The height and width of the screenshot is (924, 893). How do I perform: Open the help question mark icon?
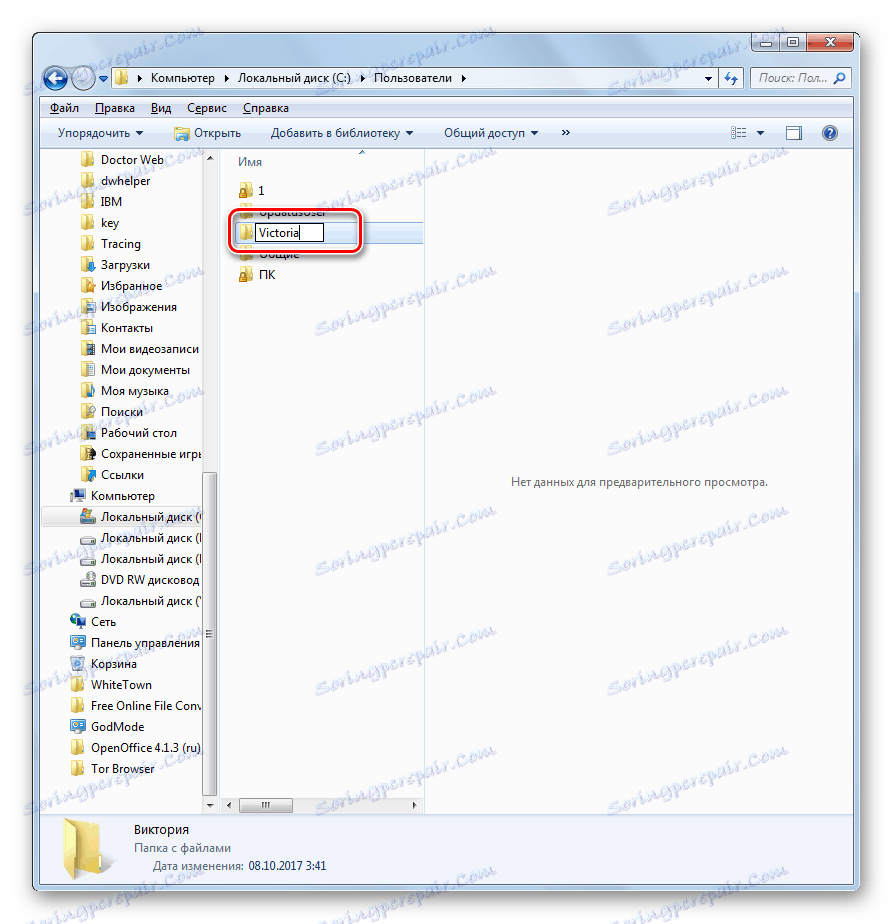click(x=829, y=133)
